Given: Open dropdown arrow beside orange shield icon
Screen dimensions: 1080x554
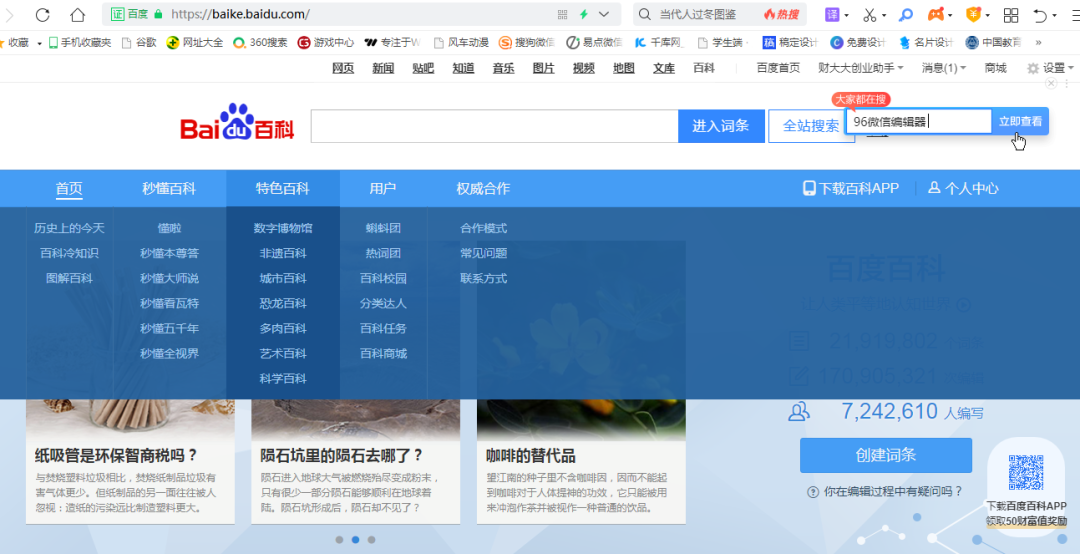Looking at the screenshot, I should pyautogui.click(x=987, y=15).
